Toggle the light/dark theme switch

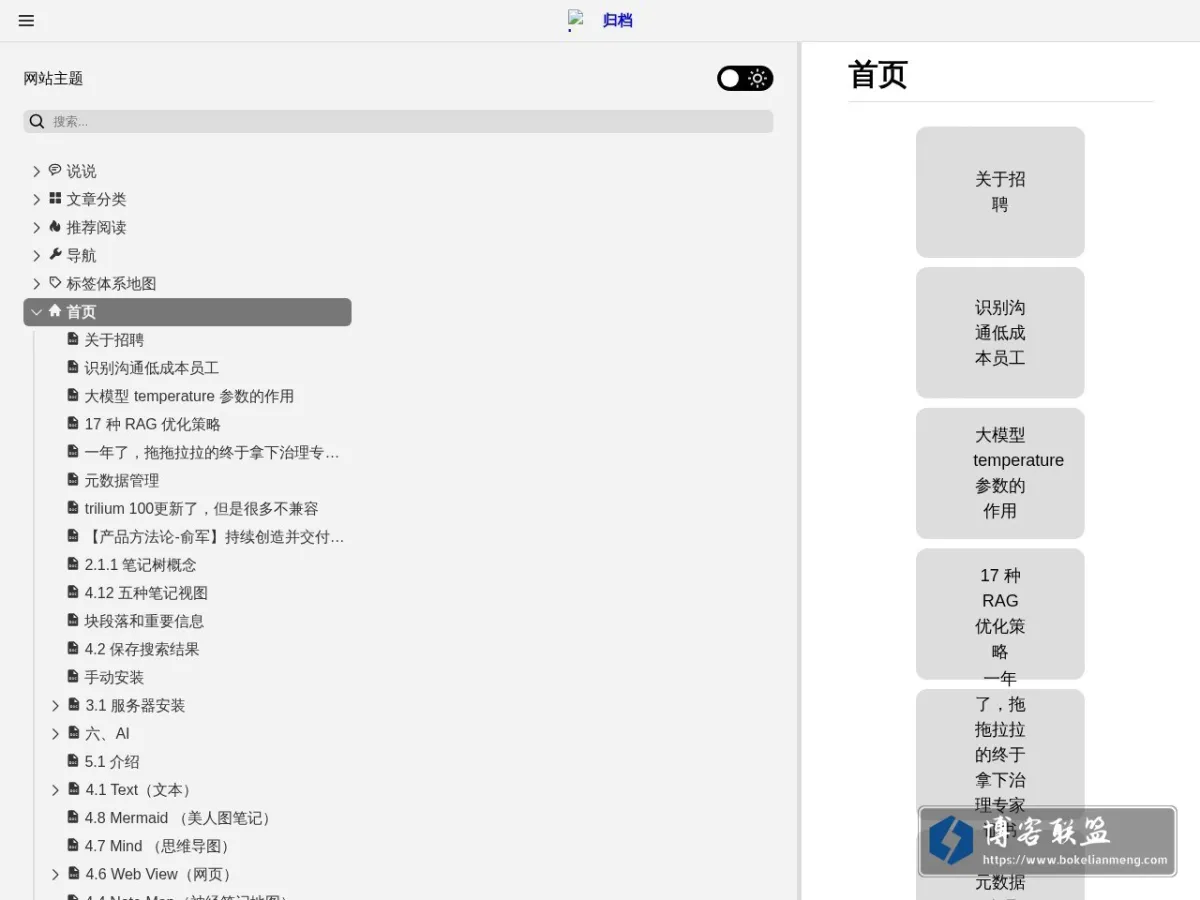point(745,78)
